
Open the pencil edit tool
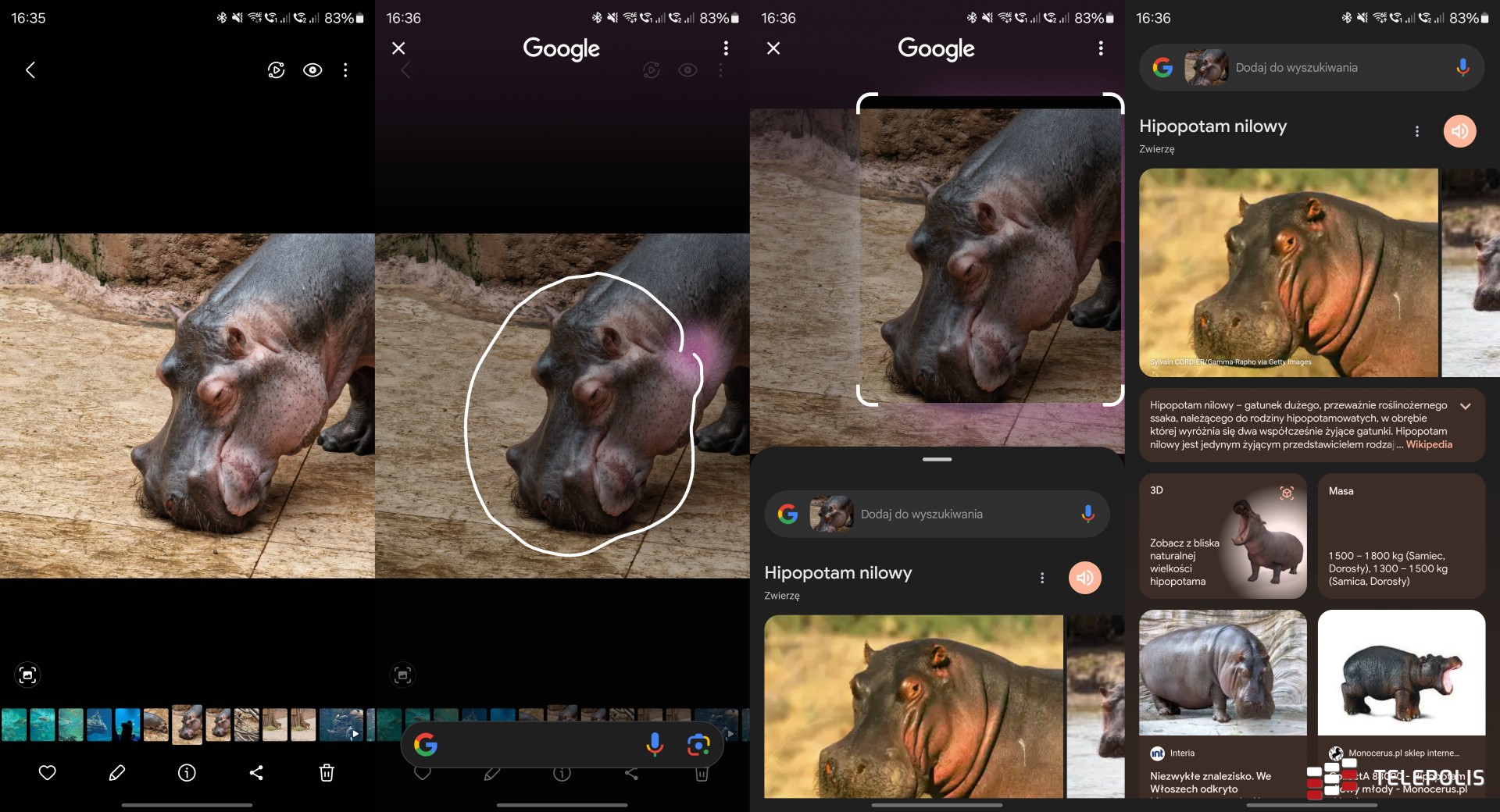(x=117, y=773)
